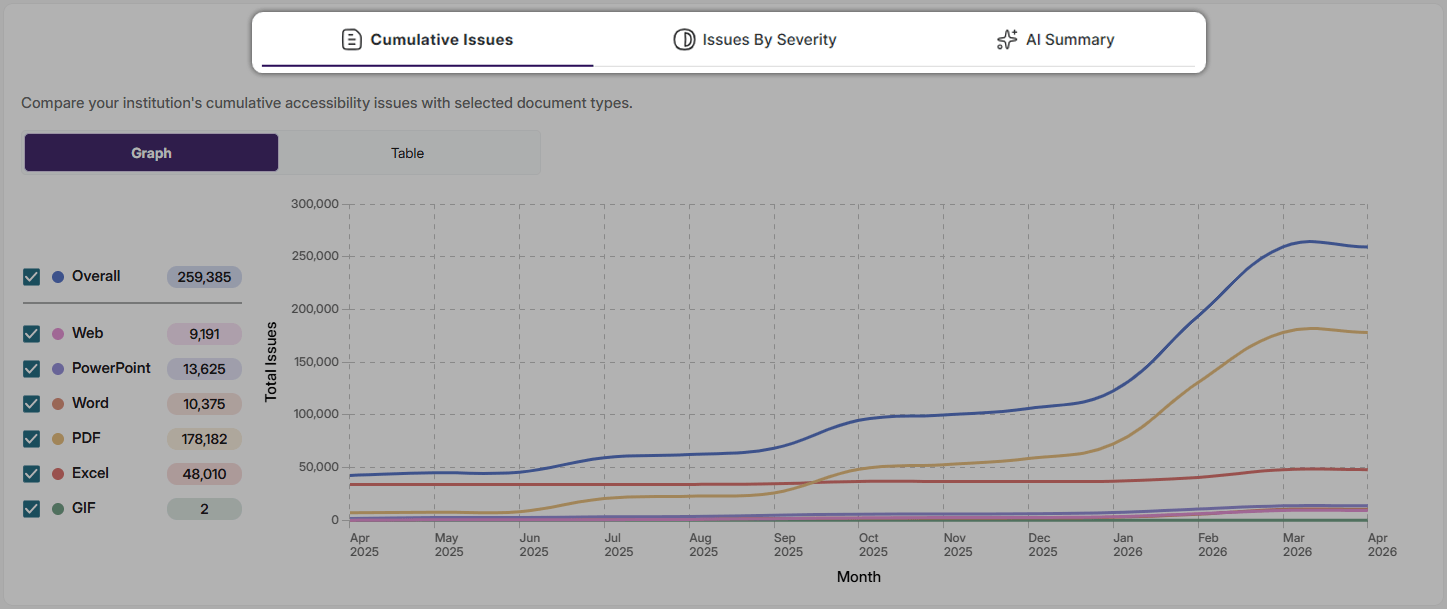
Task: Uncheck the Overall checkbox
Action: pyautogui.click(x=31, y=276)
